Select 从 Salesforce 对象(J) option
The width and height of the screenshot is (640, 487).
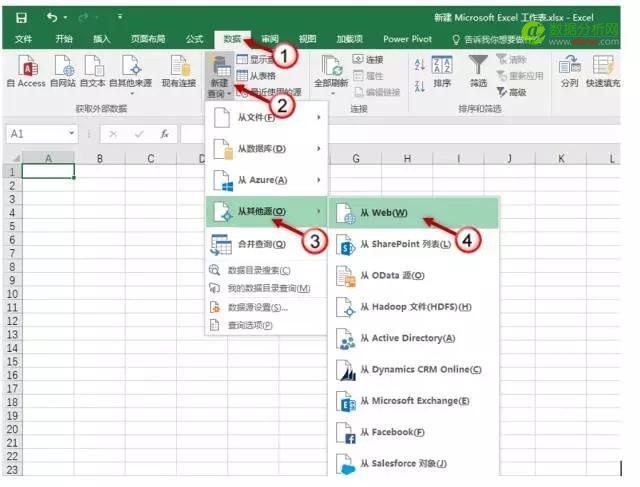414,463
